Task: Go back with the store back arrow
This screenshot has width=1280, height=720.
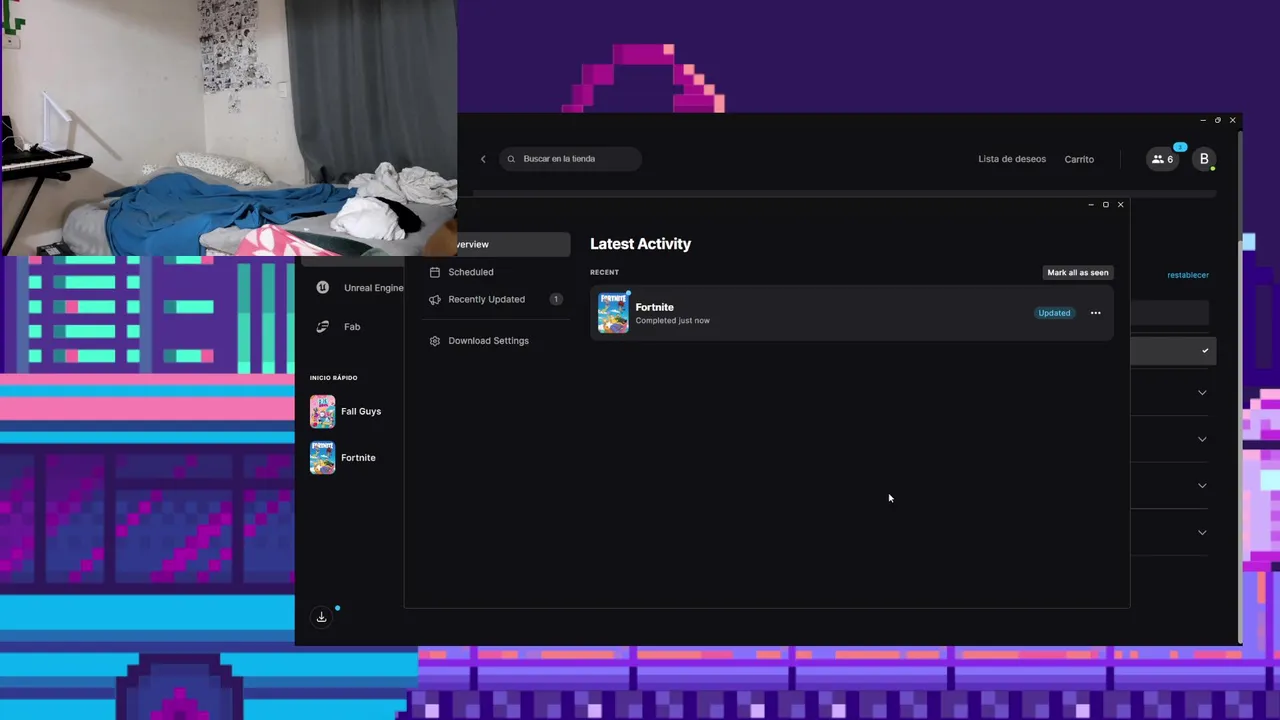Action: coord(483,159)
